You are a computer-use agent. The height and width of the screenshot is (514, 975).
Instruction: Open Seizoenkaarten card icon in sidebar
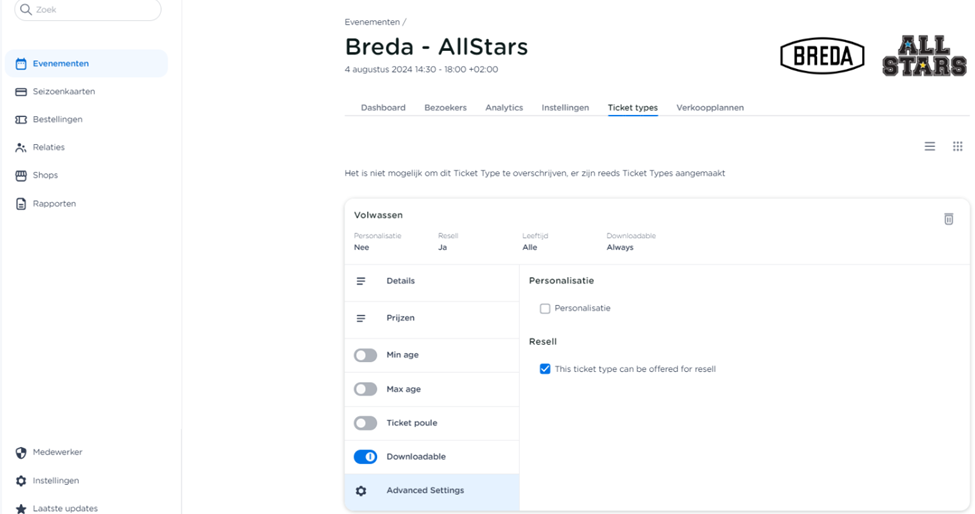(21, 92)
